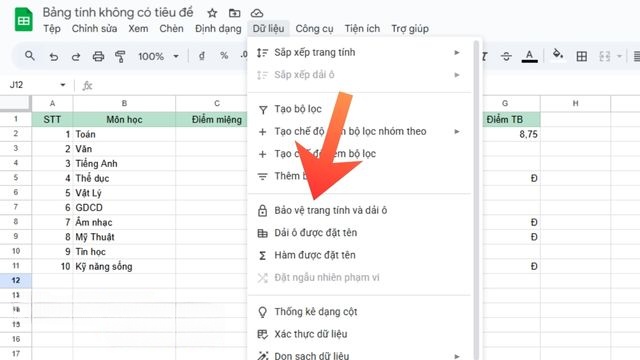Move spreadsheet to a folder
The height and width of the screenshot is (360, 640).
point(234,13)
